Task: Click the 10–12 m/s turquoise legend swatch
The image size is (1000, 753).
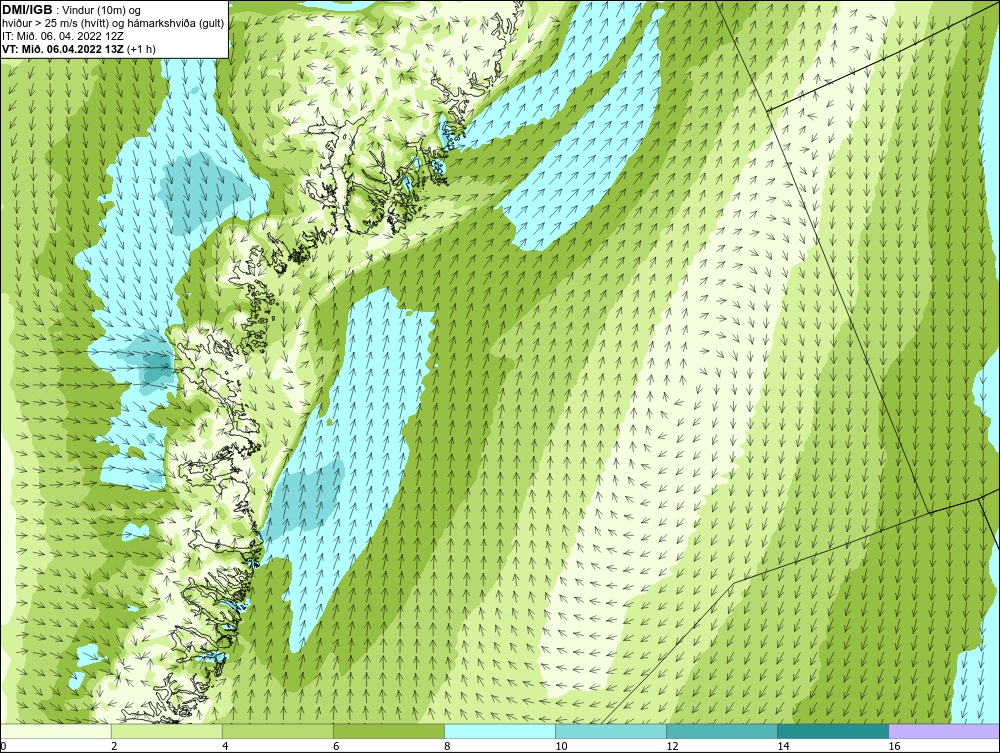Action: (x=611, y=731)
